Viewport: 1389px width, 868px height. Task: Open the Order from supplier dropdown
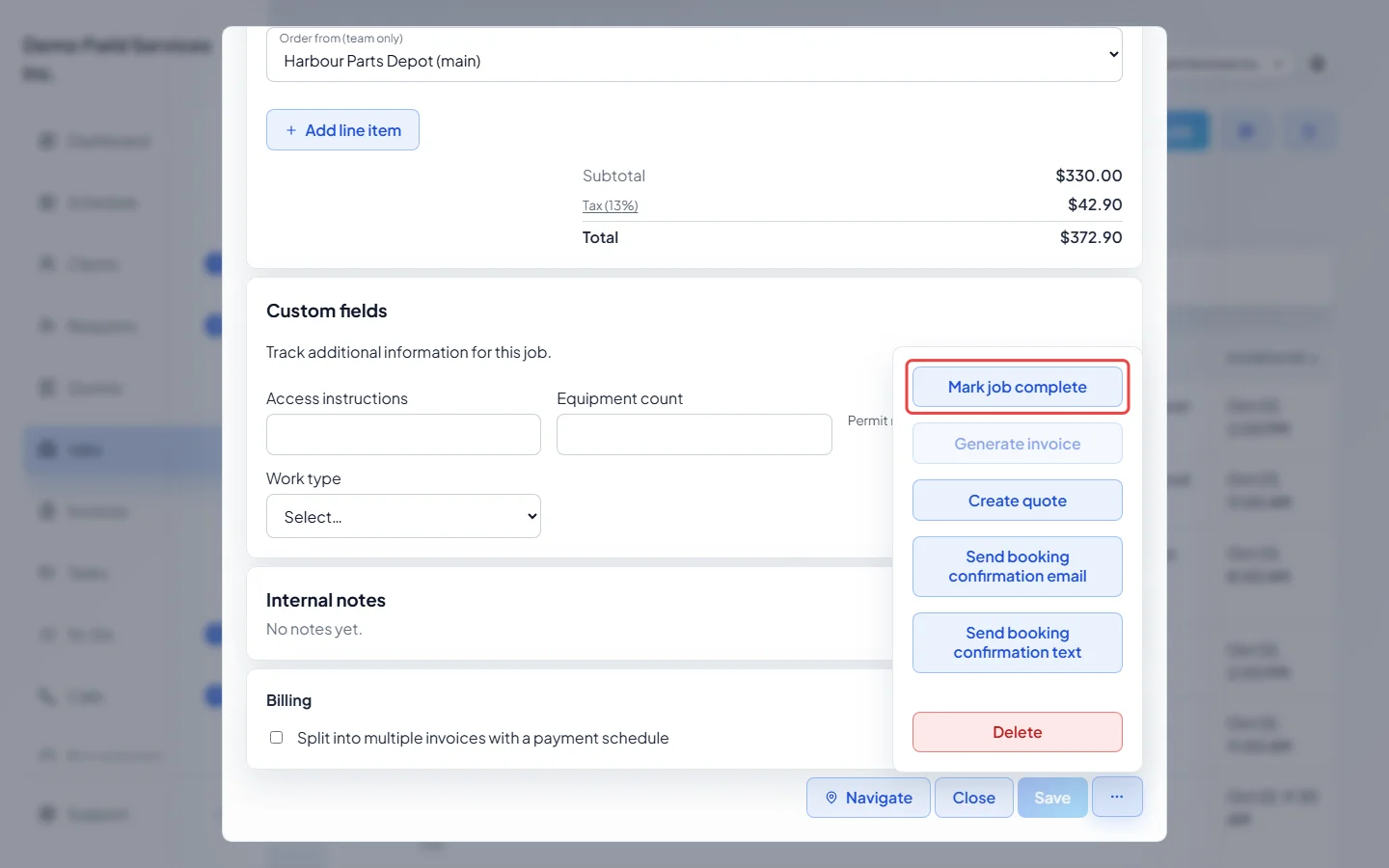point(694,55)
